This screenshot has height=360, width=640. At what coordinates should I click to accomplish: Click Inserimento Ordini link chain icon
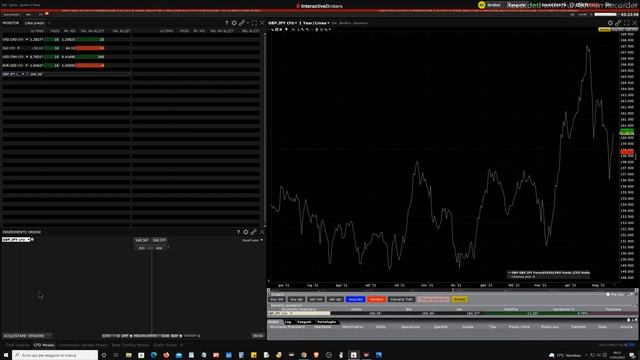[x=253, y=232]
